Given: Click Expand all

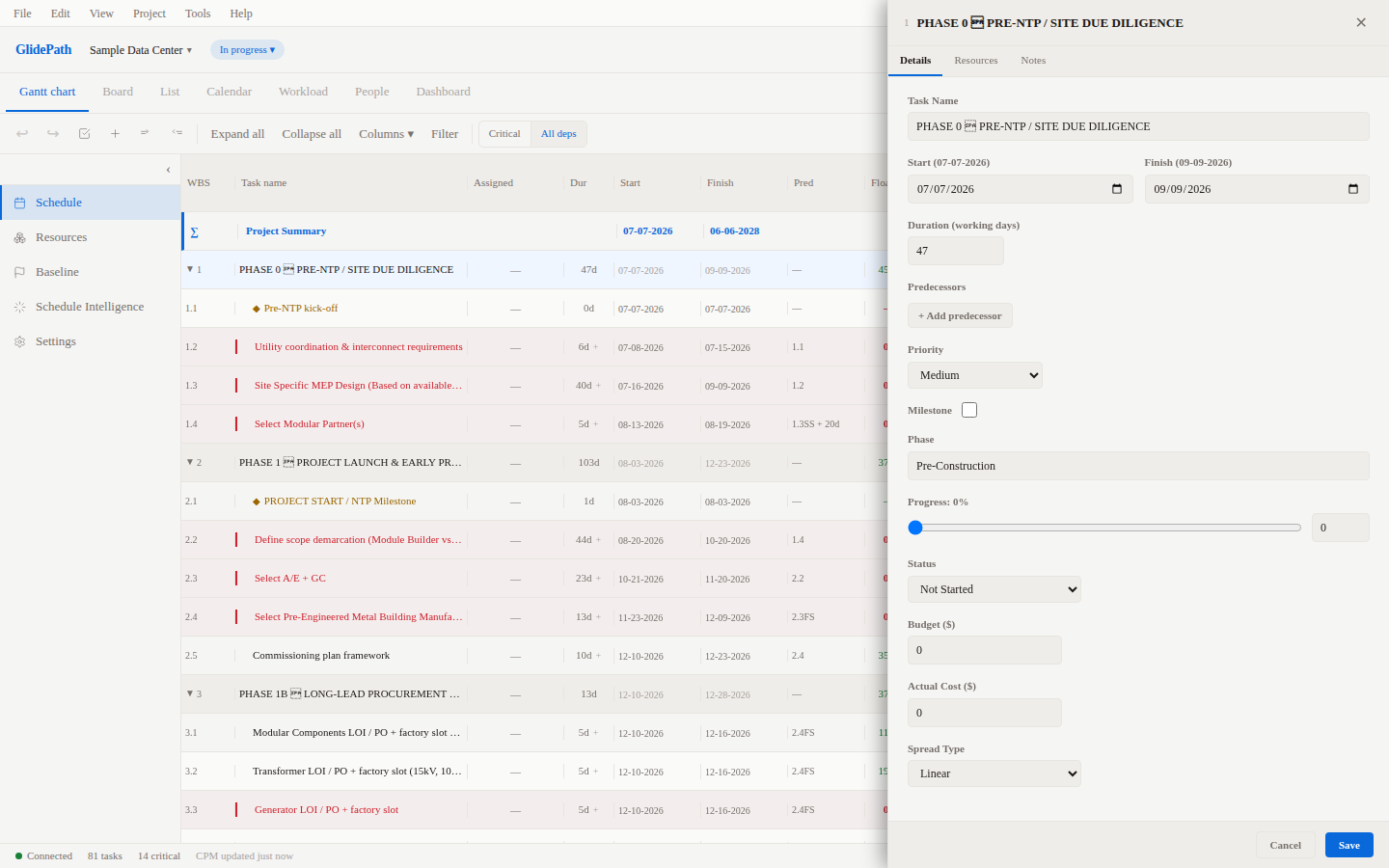Looking at the screenshot, I should pos(237,134).
